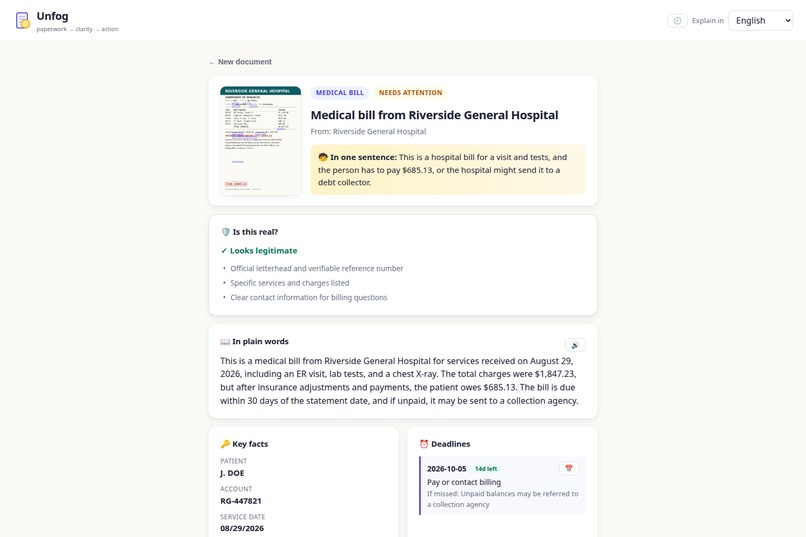Click the child face emoji in summary
The image size is (806, 537).
coord(323,157)
